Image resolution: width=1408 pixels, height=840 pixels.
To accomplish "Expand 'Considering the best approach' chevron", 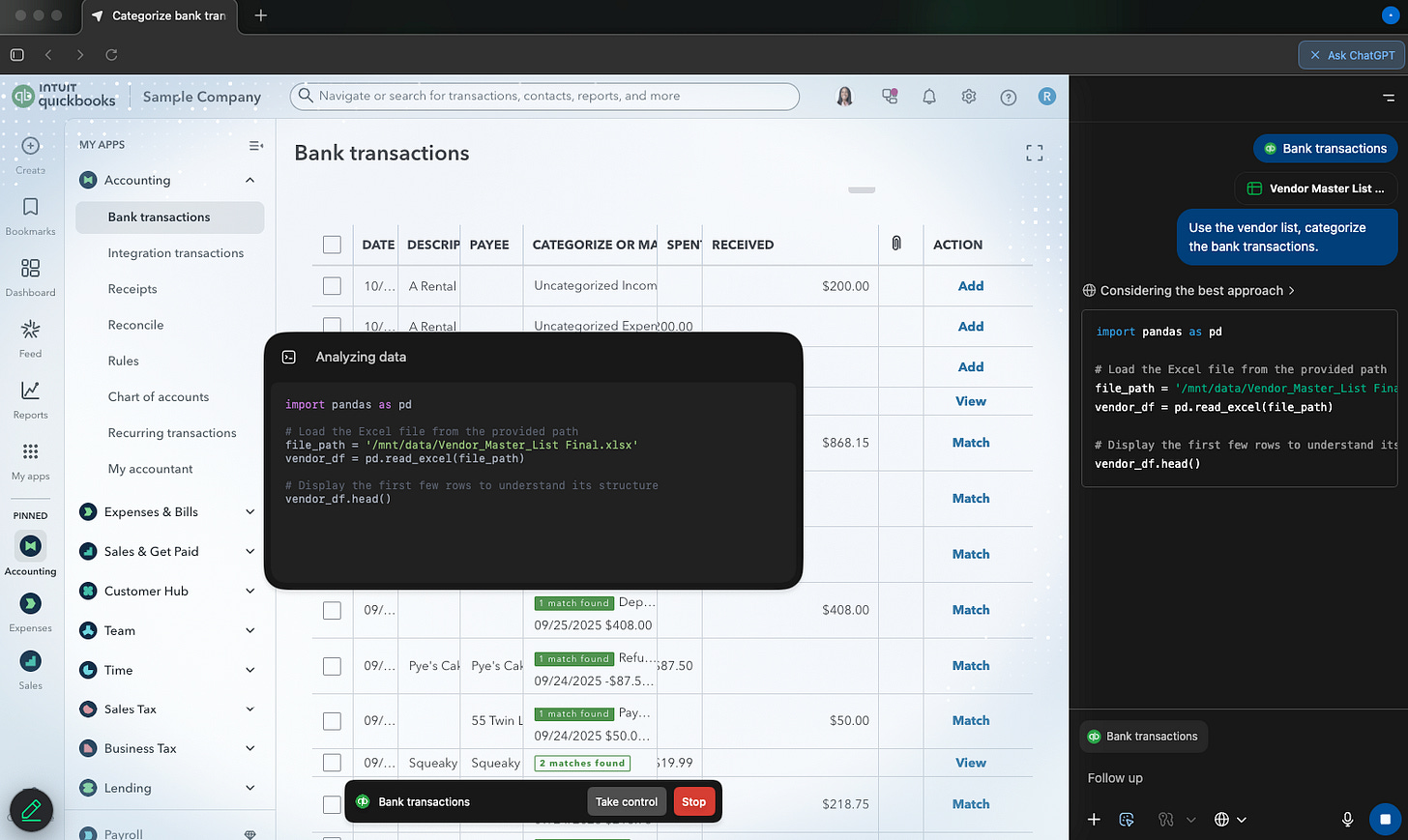I will pos(1292,291).
